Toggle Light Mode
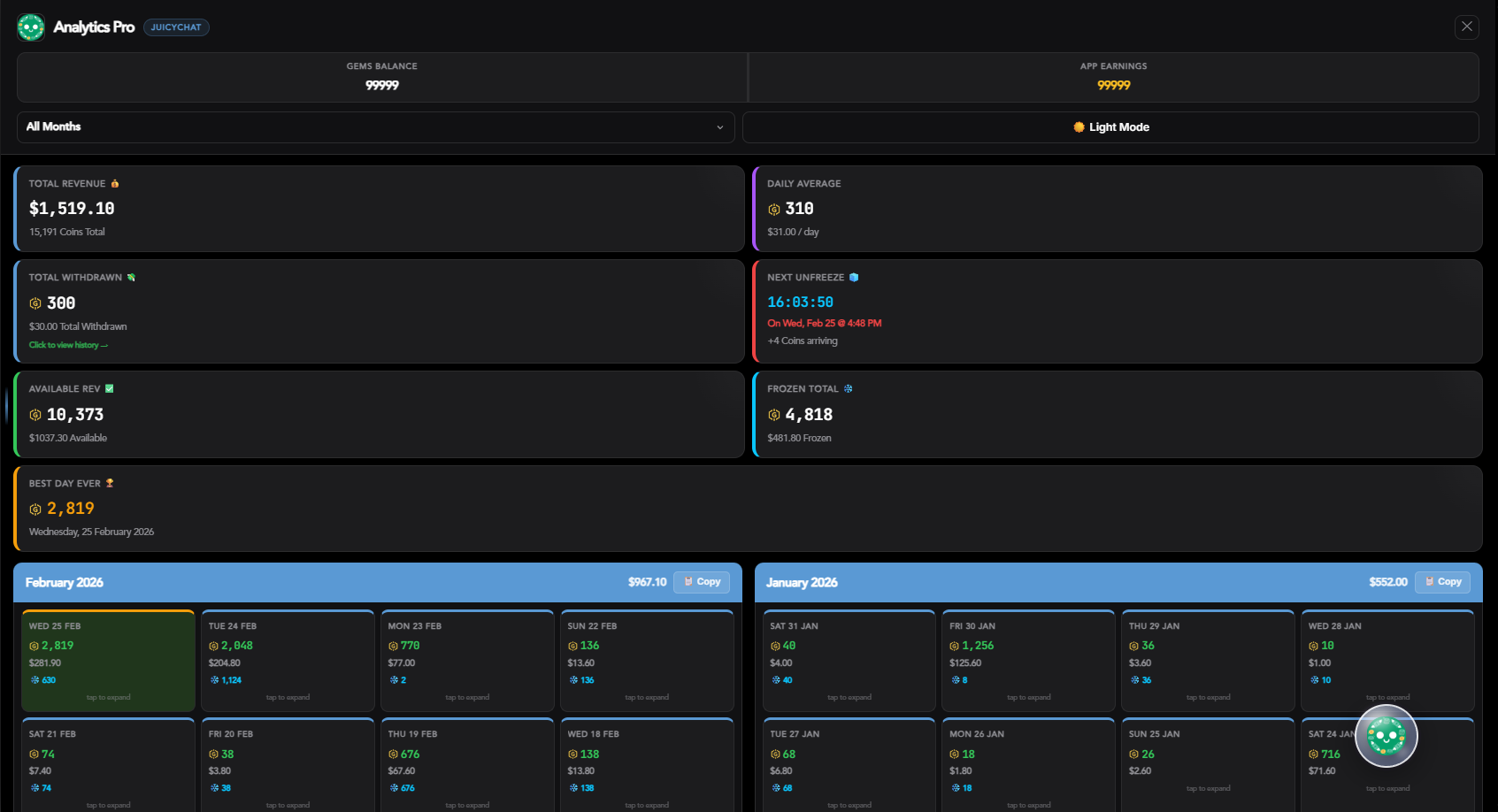The height and width of the screenshot is (812, 1498). [x=1110, y=127]
